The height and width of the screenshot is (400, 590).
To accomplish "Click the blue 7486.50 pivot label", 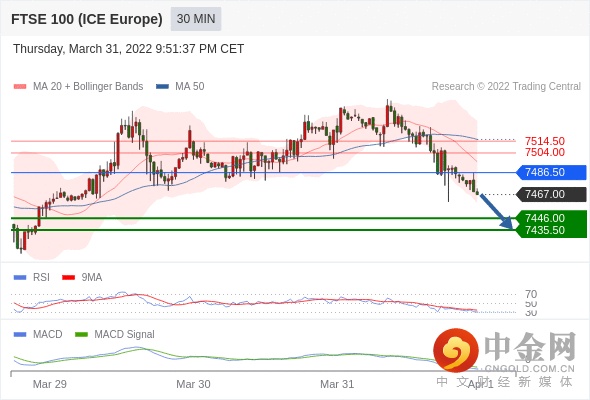I will click(x=551, y=172).
